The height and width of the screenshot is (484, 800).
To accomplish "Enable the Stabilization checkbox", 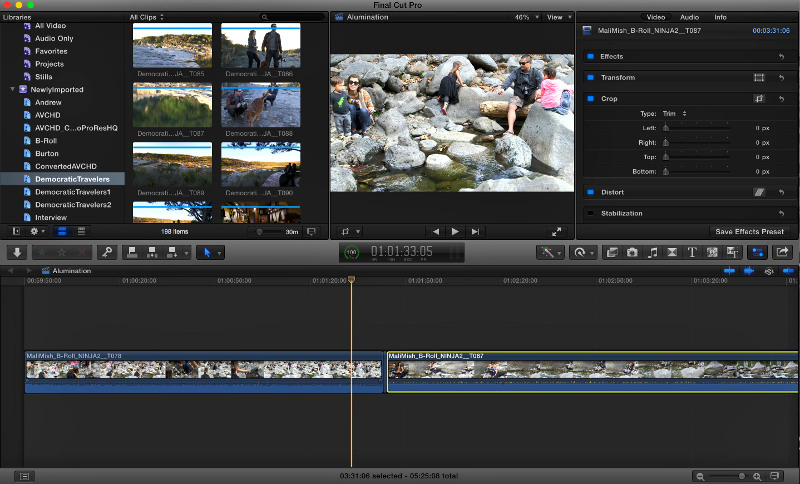I will click(590, 213).
